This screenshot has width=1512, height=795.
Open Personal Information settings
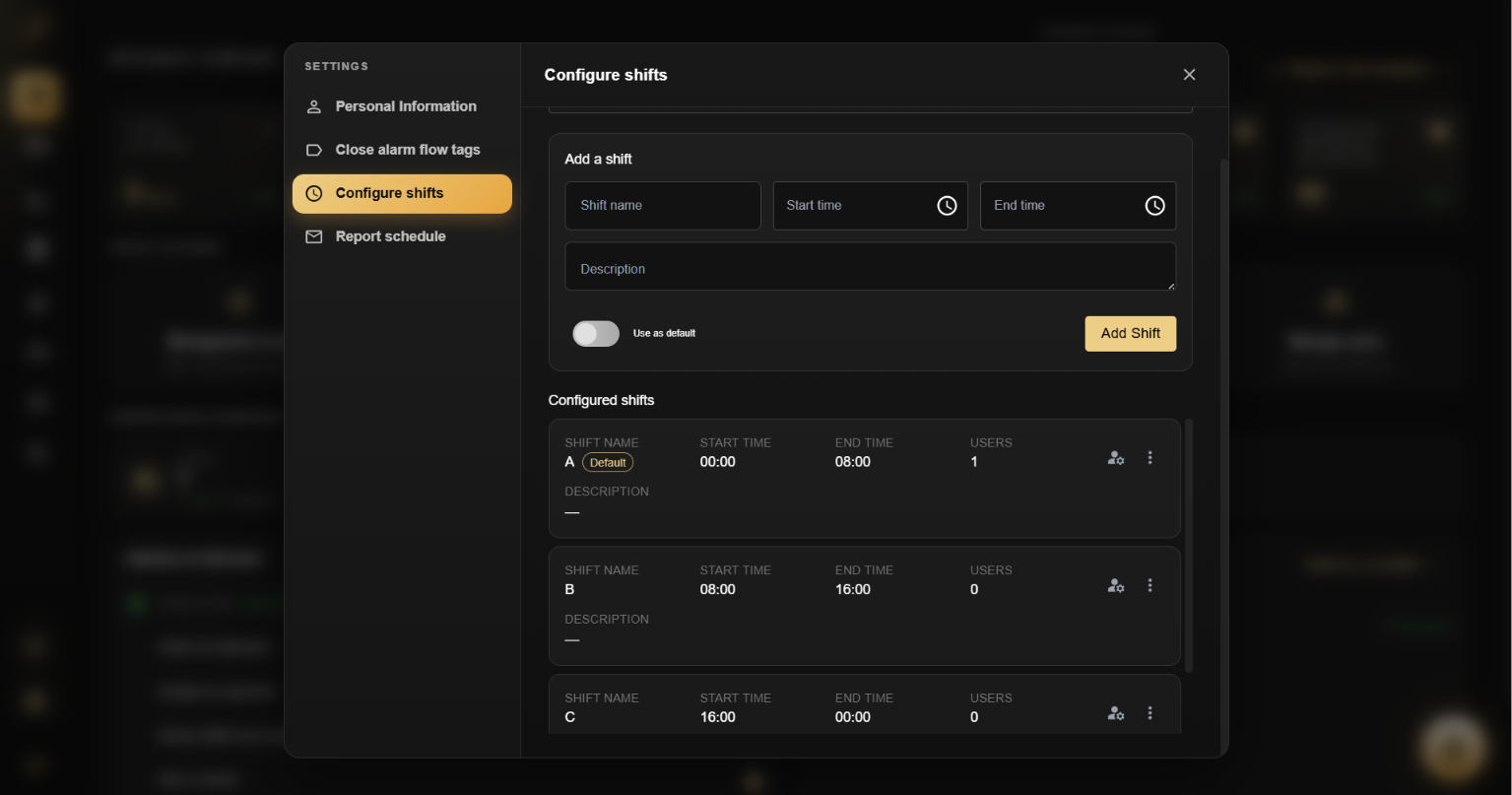click(x=402, y=106)
